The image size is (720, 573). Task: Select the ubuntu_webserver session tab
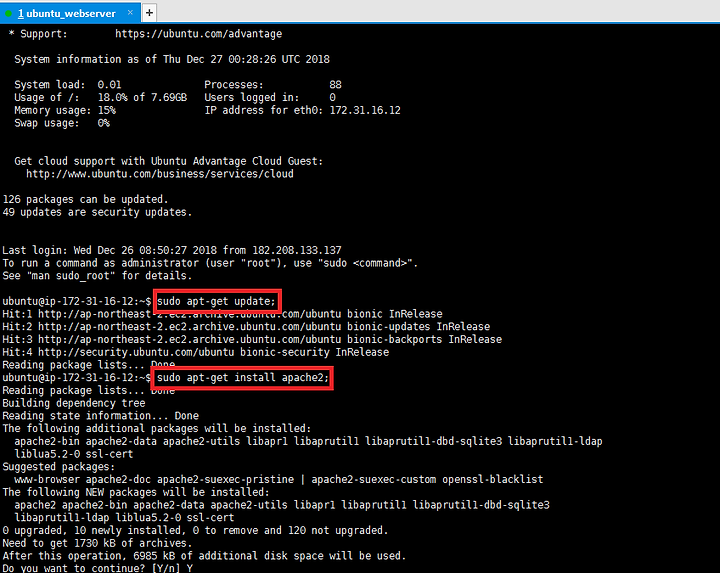point(70,13)
